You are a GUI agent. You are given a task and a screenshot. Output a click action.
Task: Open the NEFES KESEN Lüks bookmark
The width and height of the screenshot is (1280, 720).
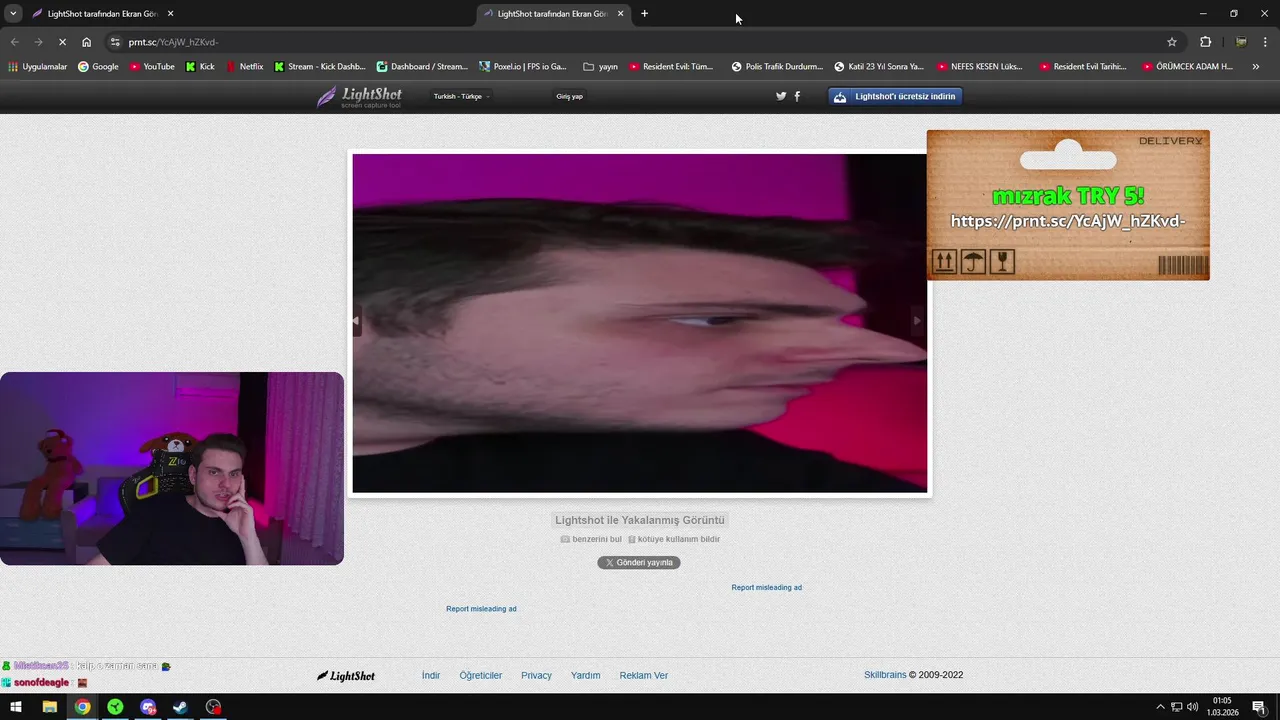pos(980,67)
